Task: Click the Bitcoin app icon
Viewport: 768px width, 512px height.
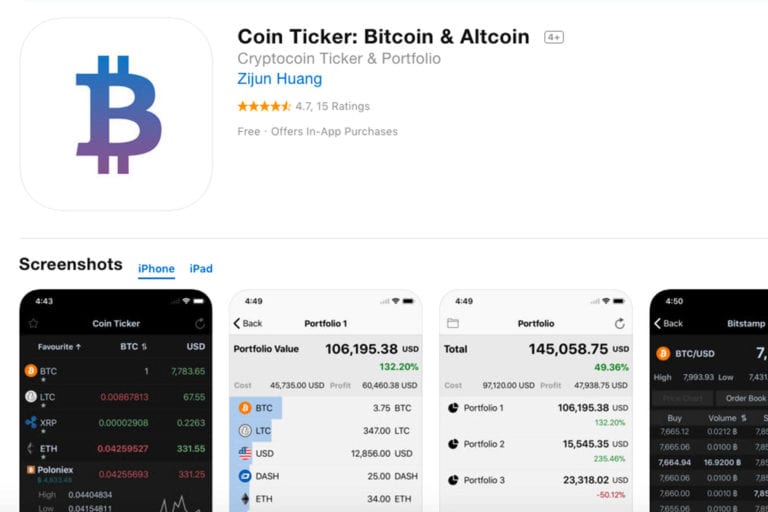Action: 116,114
